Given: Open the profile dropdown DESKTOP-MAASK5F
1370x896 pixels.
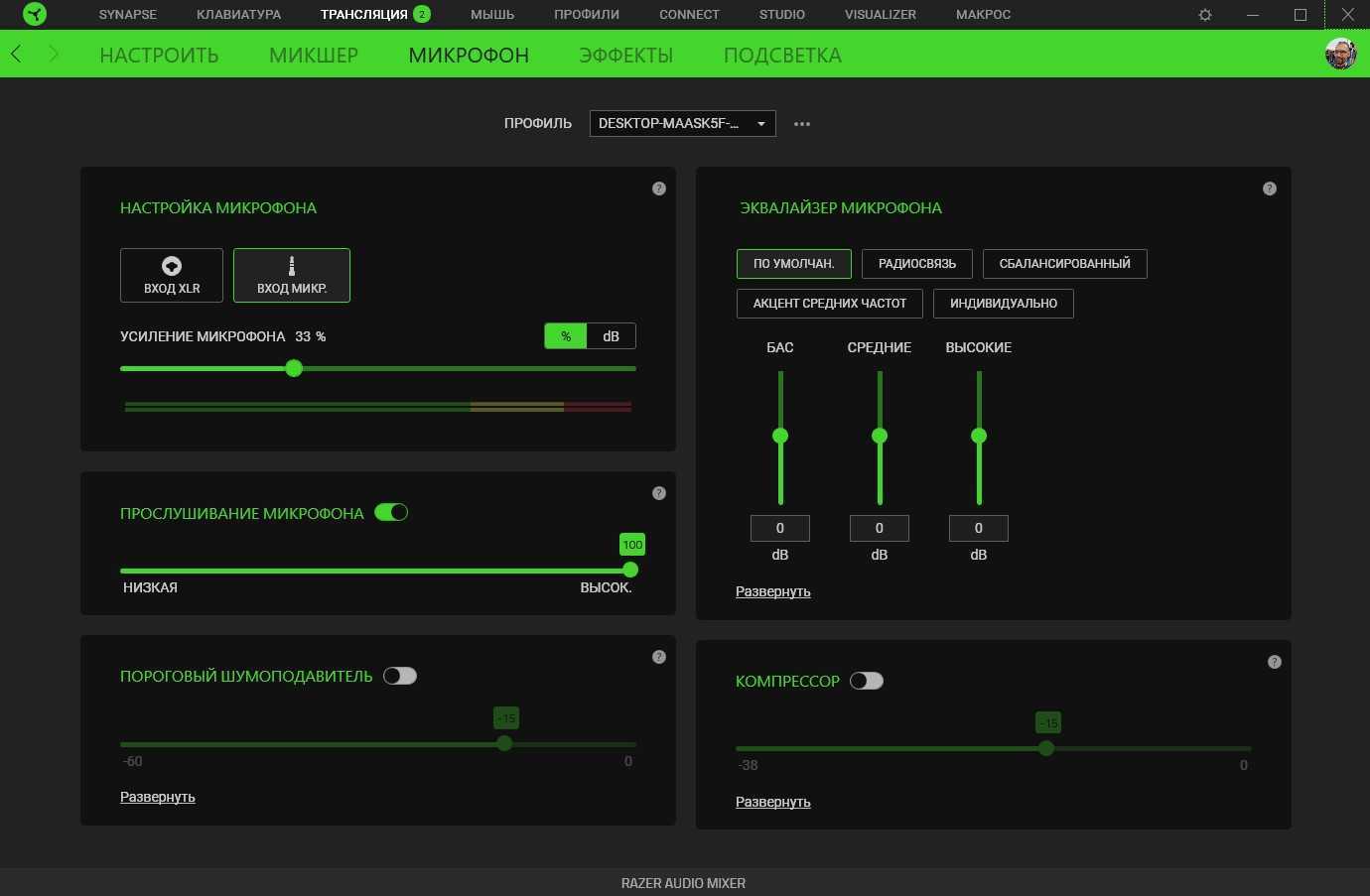Looking at the screenshot, I should [x=682, y=123].
